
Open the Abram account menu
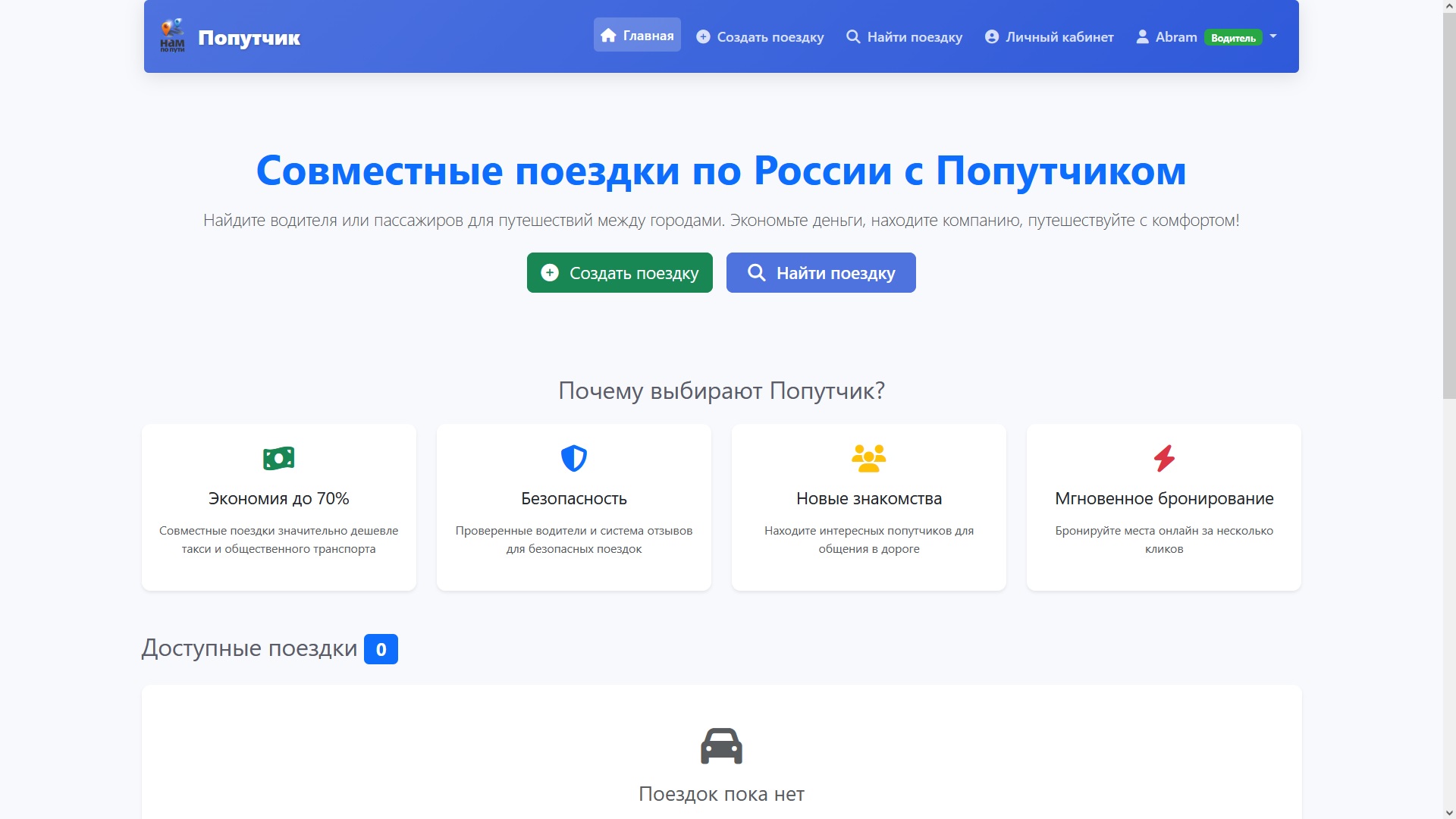point(1175,37)
